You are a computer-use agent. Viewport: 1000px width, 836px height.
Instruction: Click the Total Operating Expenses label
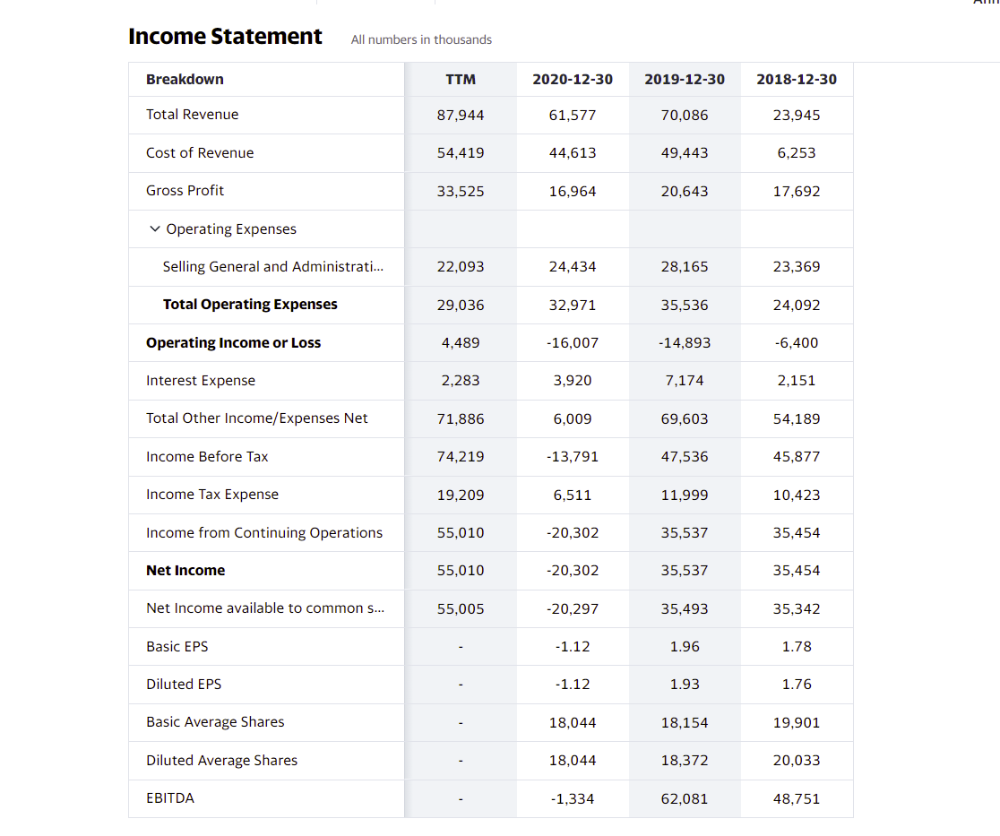(x=250, y=304)
